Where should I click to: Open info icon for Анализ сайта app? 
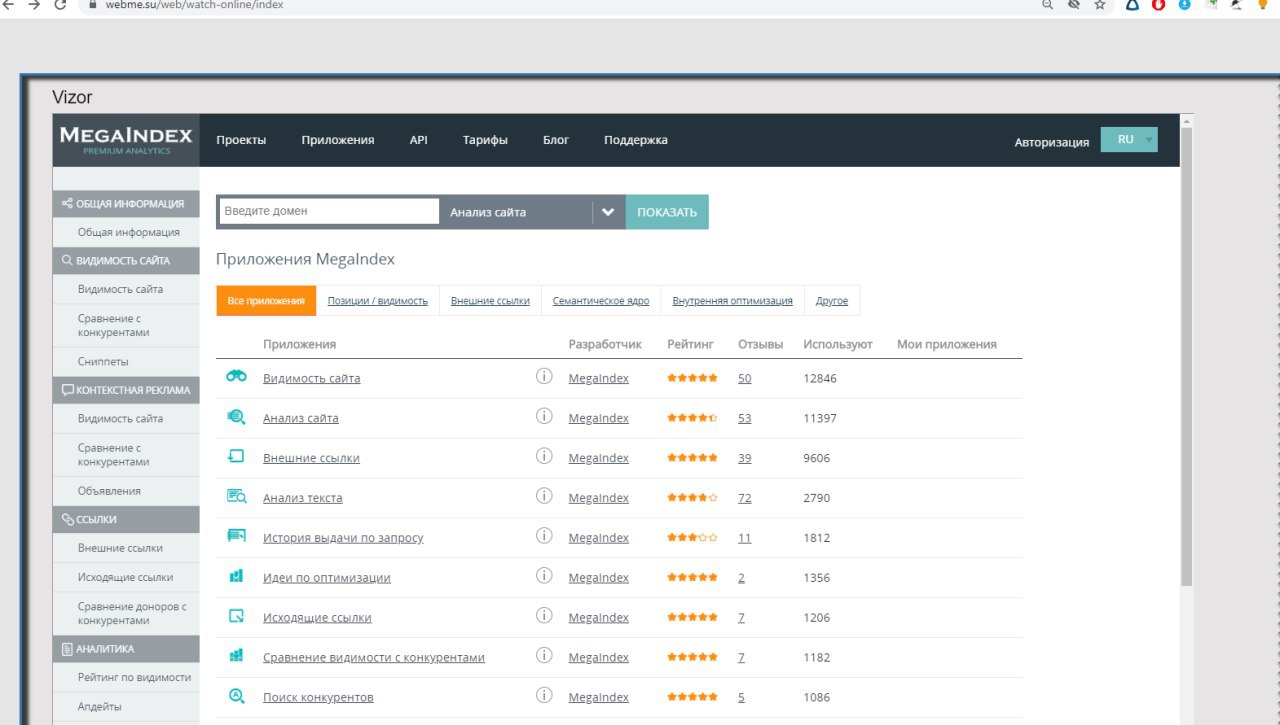tap(544, 416)
